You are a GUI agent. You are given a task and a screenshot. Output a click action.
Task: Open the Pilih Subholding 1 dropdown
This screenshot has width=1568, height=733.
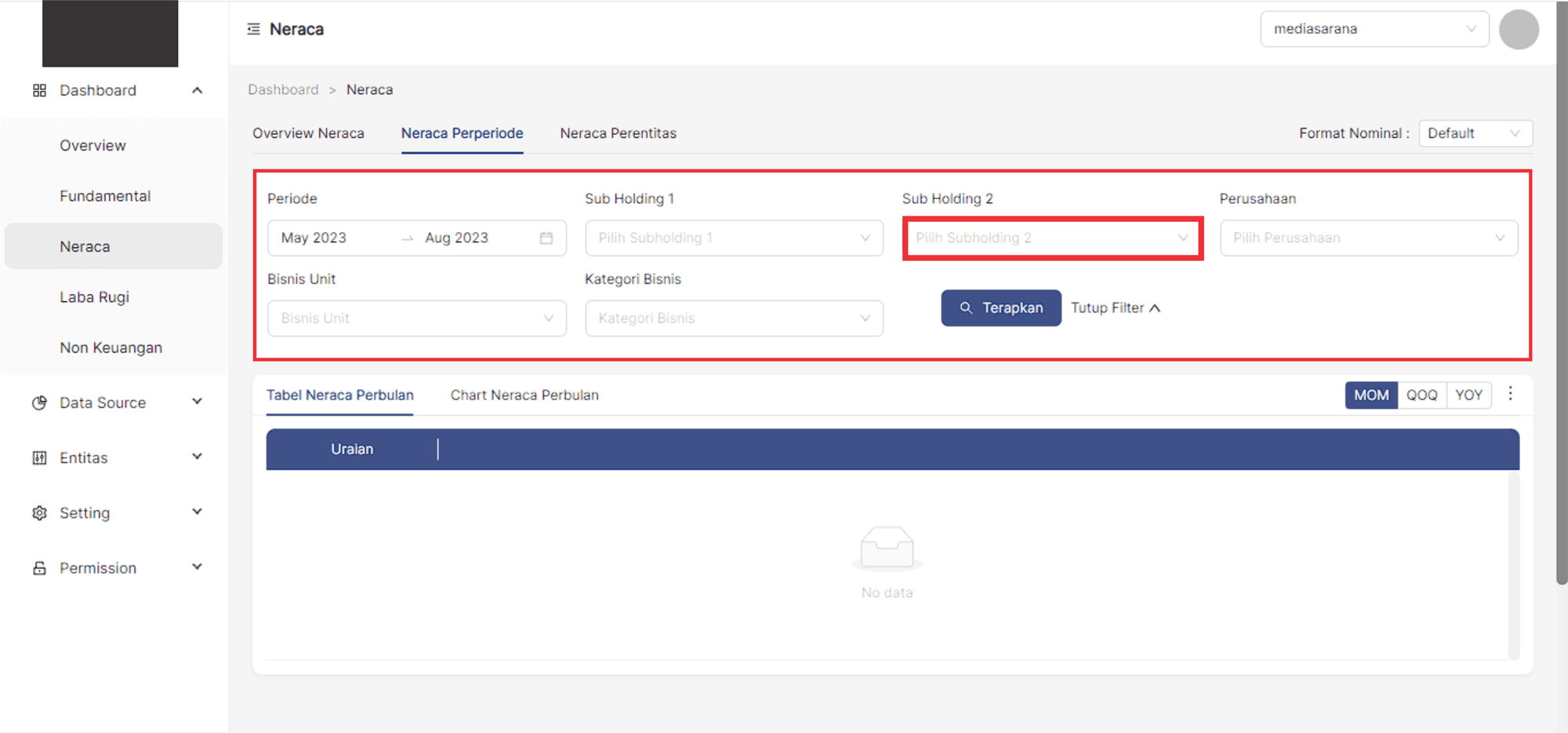point(733,238)
